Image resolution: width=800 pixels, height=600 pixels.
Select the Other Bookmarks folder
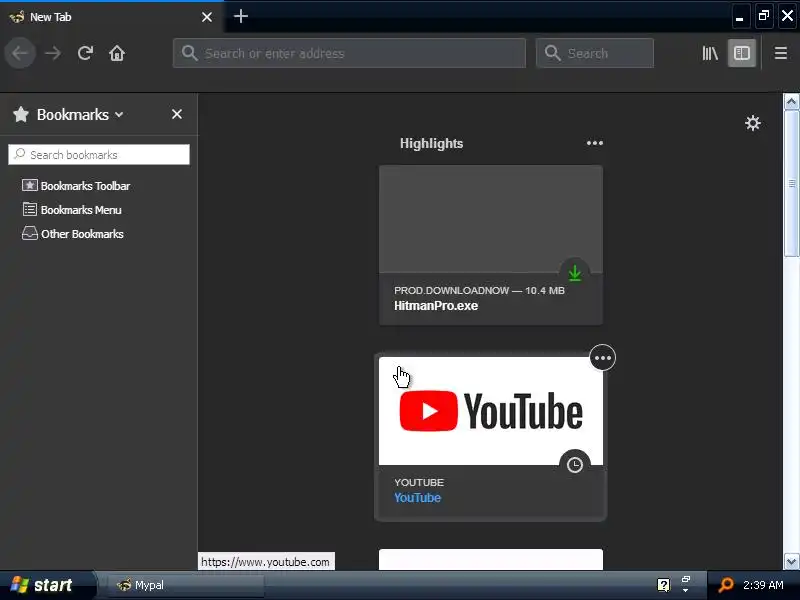(72, 234)
